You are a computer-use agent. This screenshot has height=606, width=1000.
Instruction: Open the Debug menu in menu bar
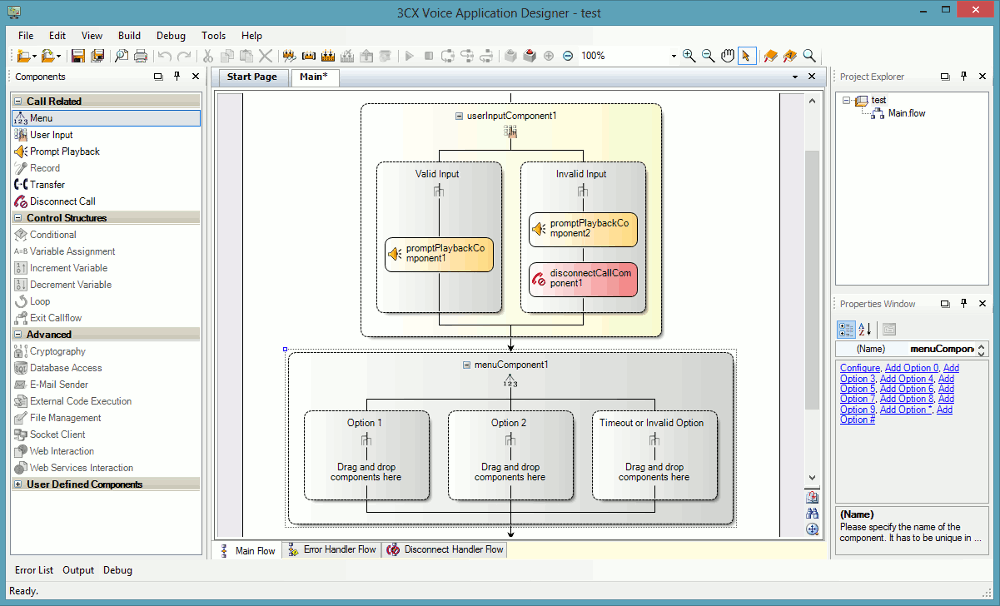click(171, 36)
